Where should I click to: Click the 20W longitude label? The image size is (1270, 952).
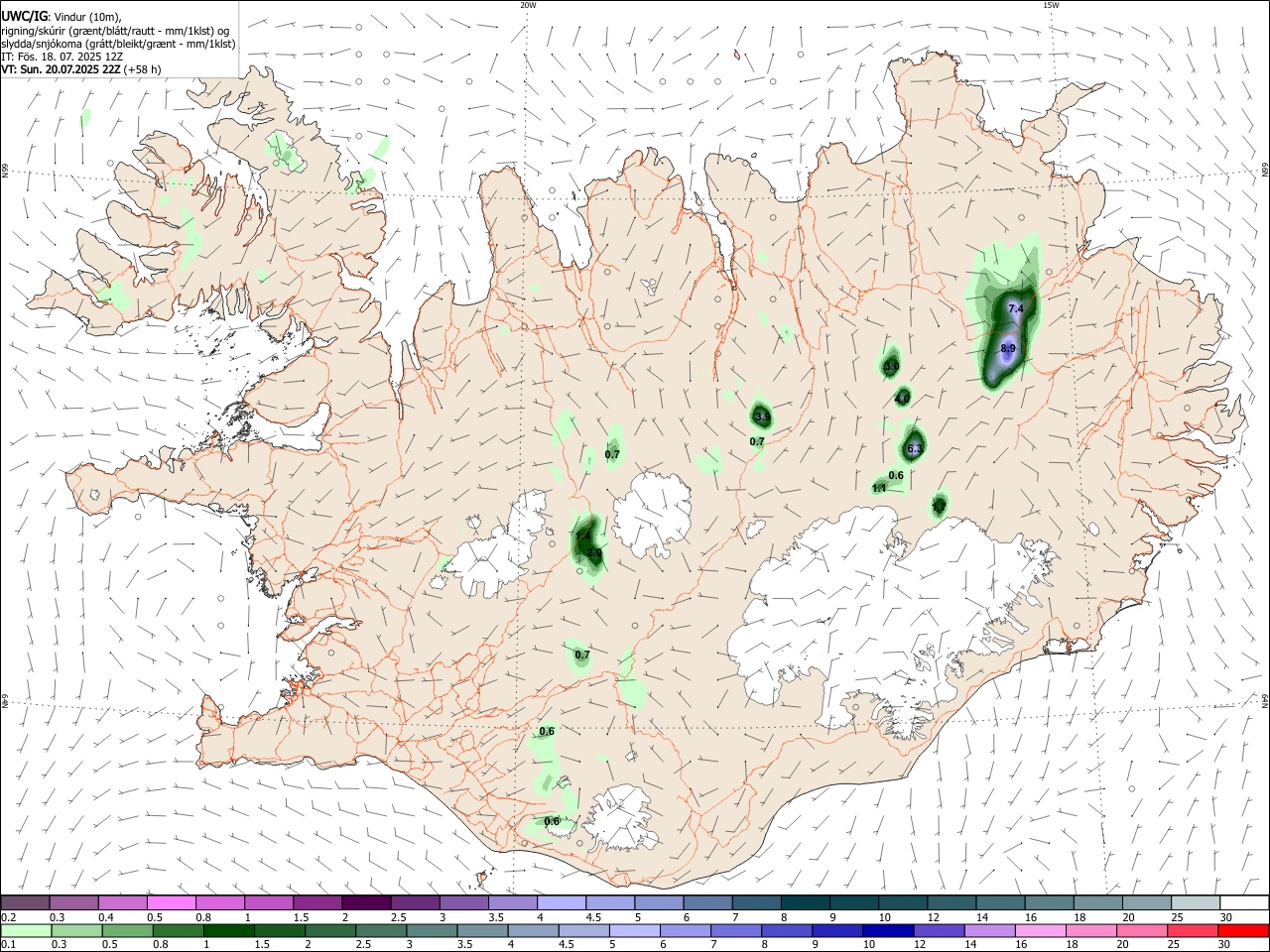(x=528, y=5)
